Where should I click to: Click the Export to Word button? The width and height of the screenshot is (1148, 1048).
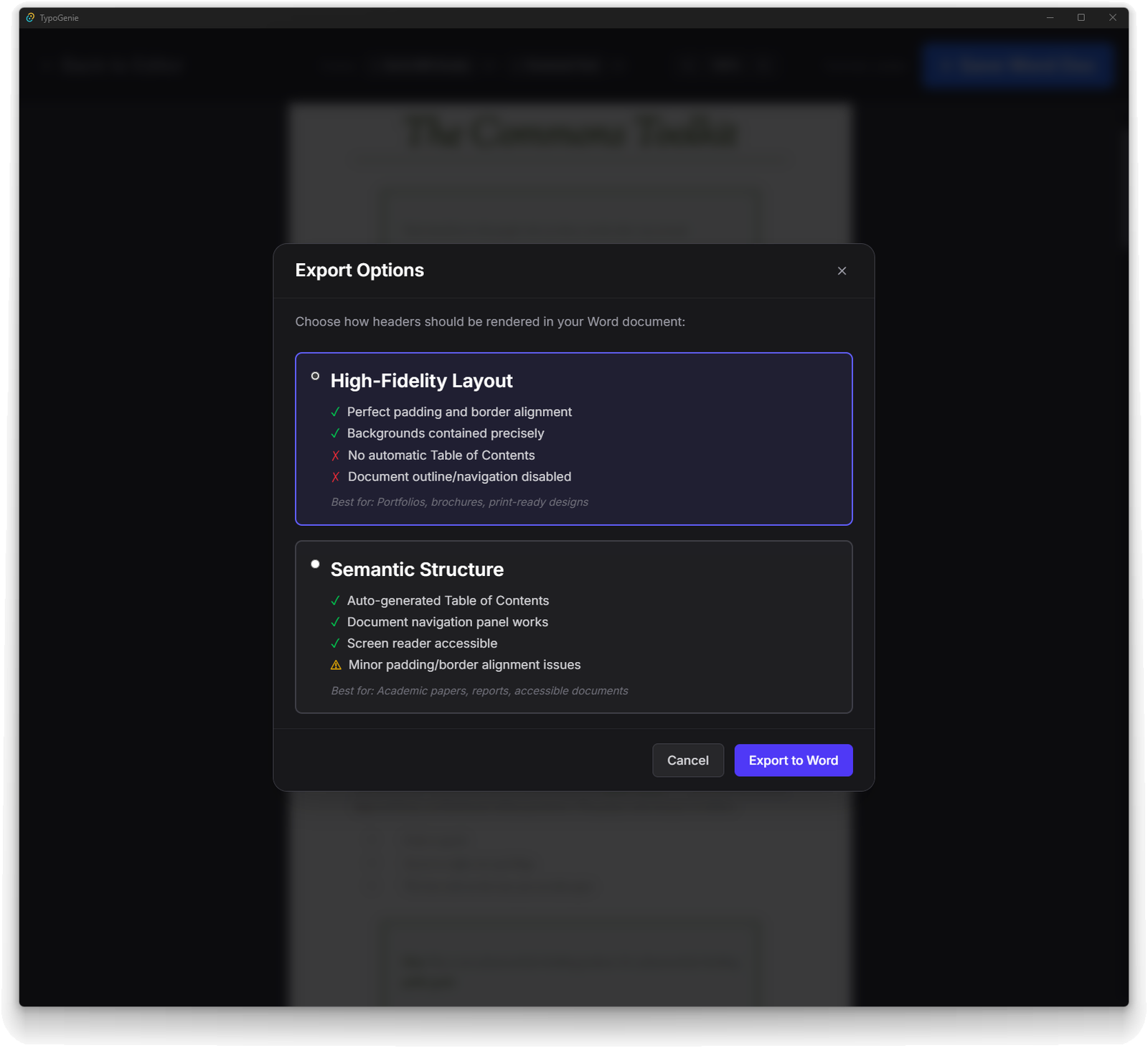(793, 760)
